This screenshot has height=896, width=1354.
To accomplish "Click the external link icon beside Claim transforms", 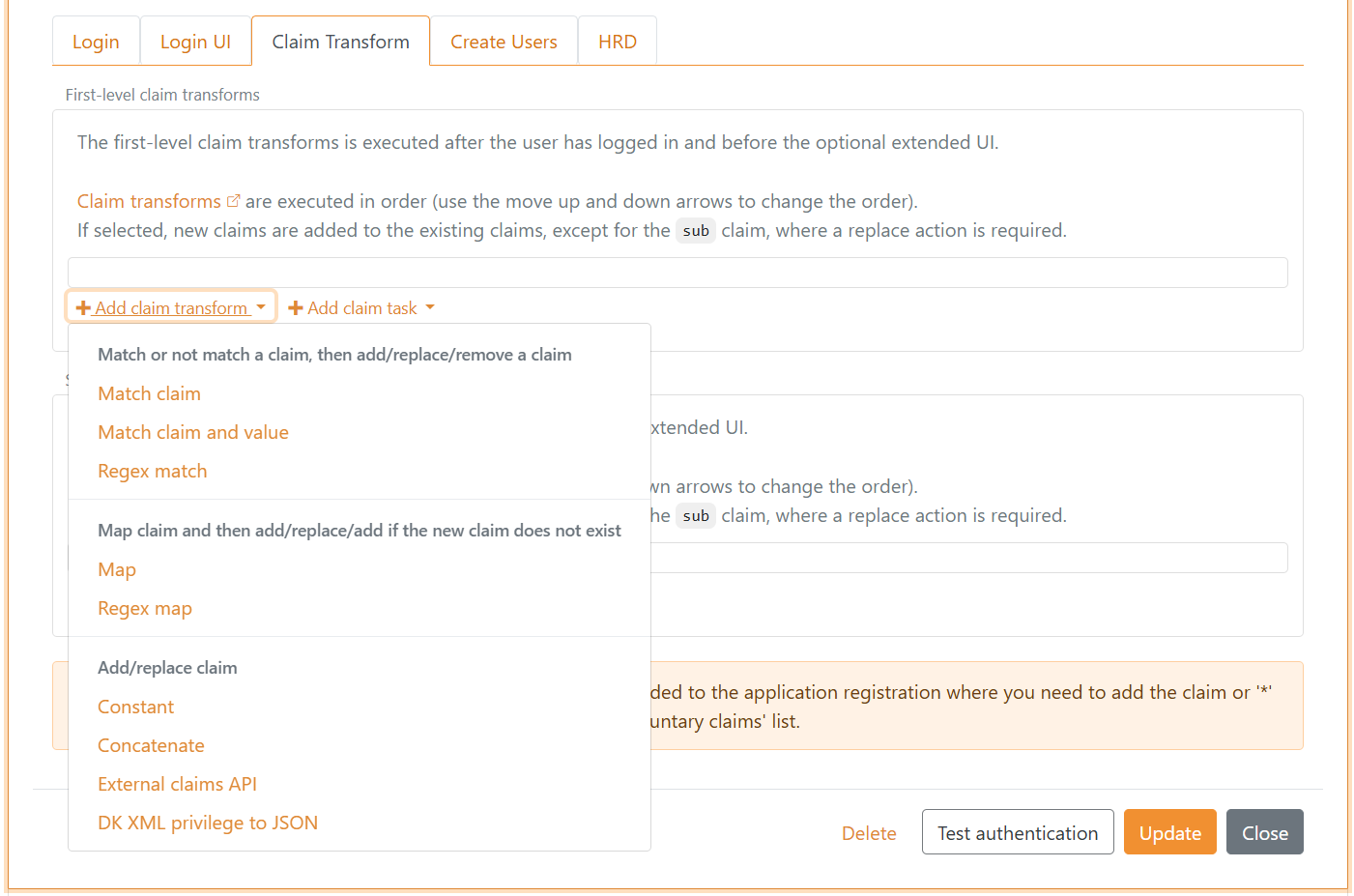I will (234, 199).
